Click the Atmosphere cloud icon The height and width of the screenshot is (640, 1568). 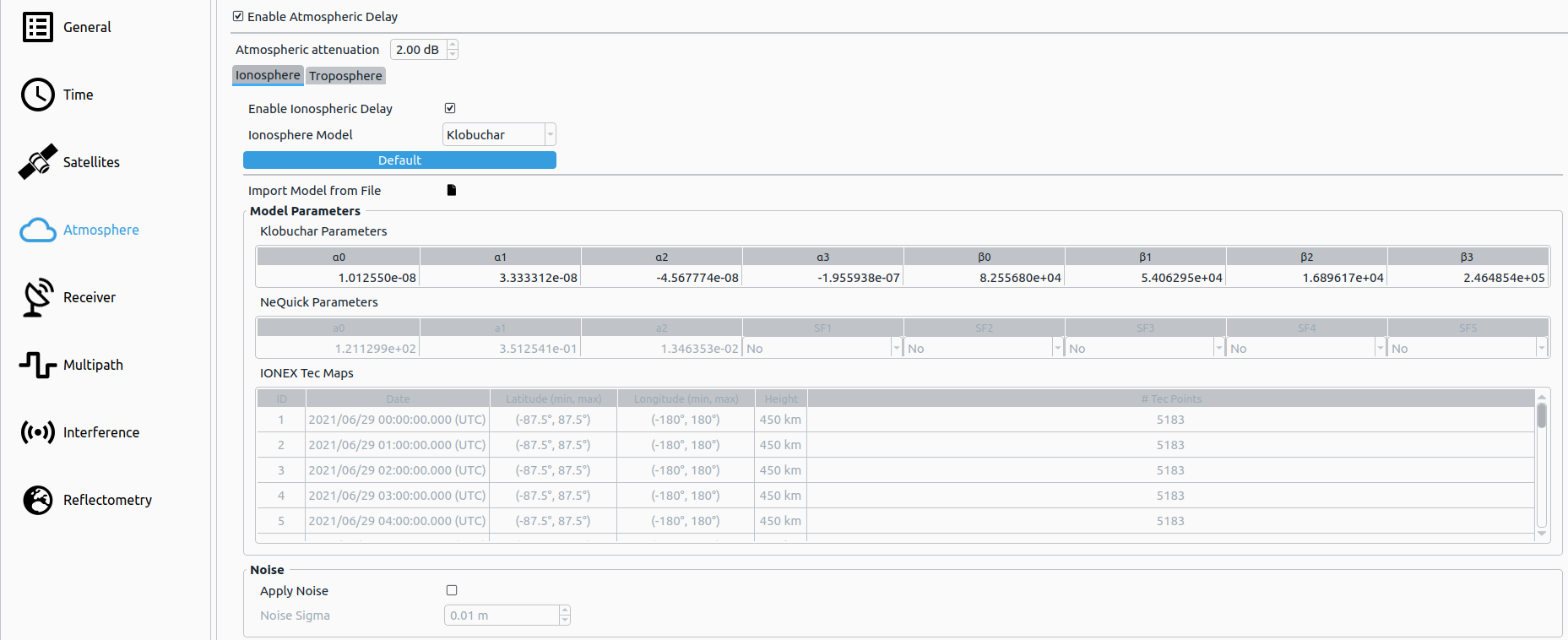[x=37, y=230]
